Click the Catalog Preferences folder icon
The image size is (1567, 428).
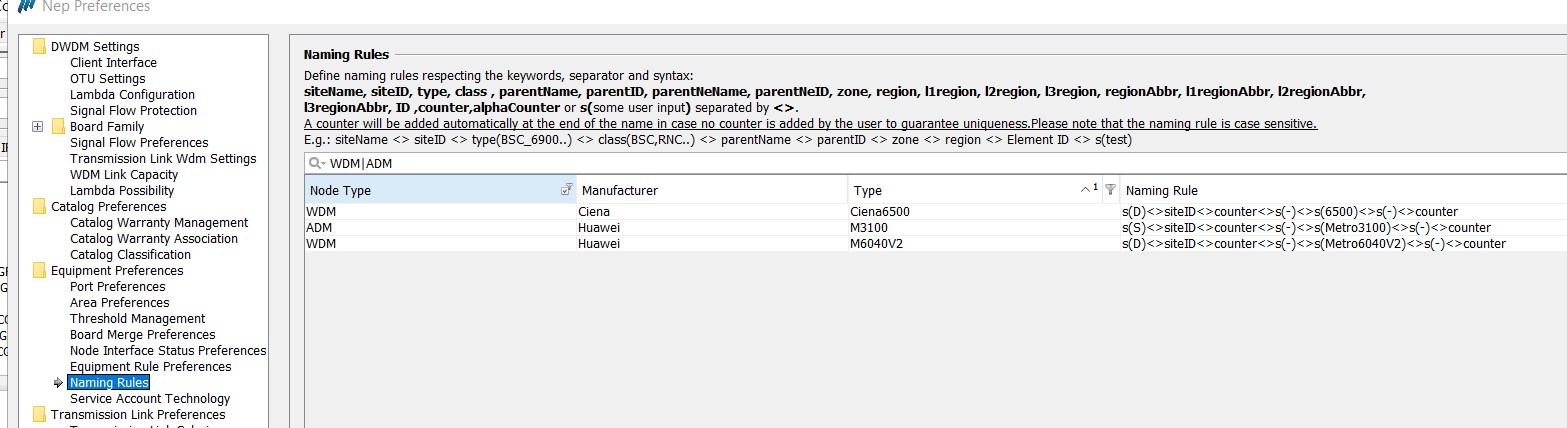[39, 206]
